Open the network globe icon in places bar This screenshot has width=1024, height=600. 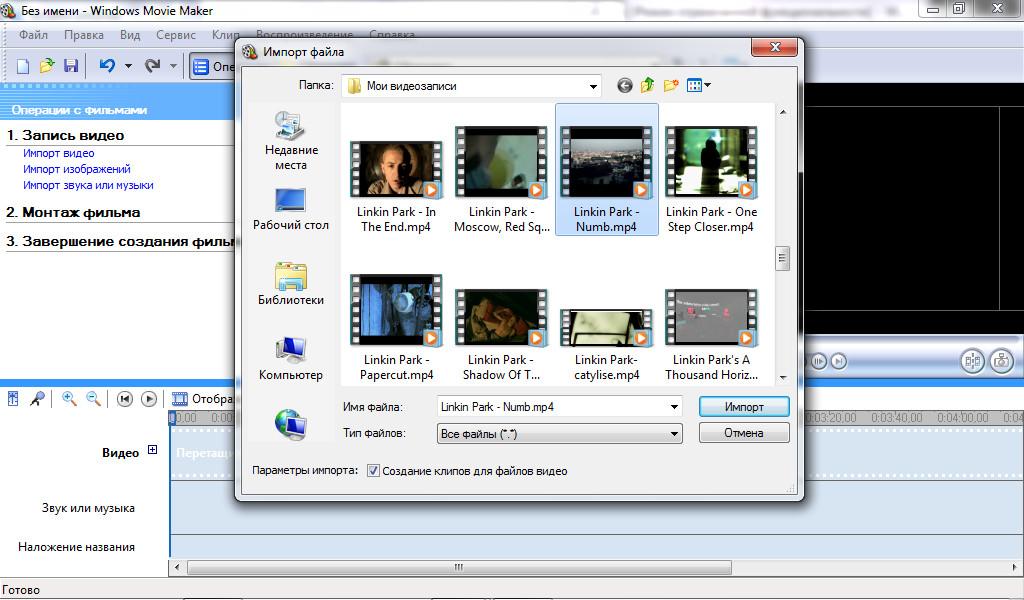point(291,424)
